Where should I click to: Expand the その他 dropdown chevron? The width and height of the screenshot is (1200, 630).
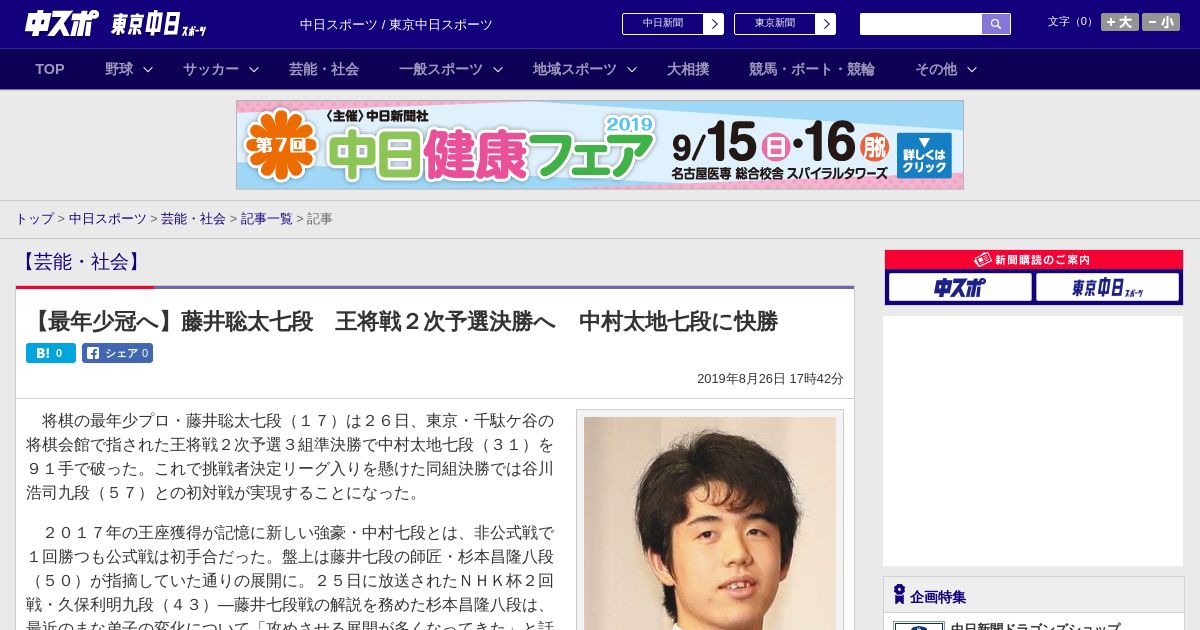(x=972, y=69)
